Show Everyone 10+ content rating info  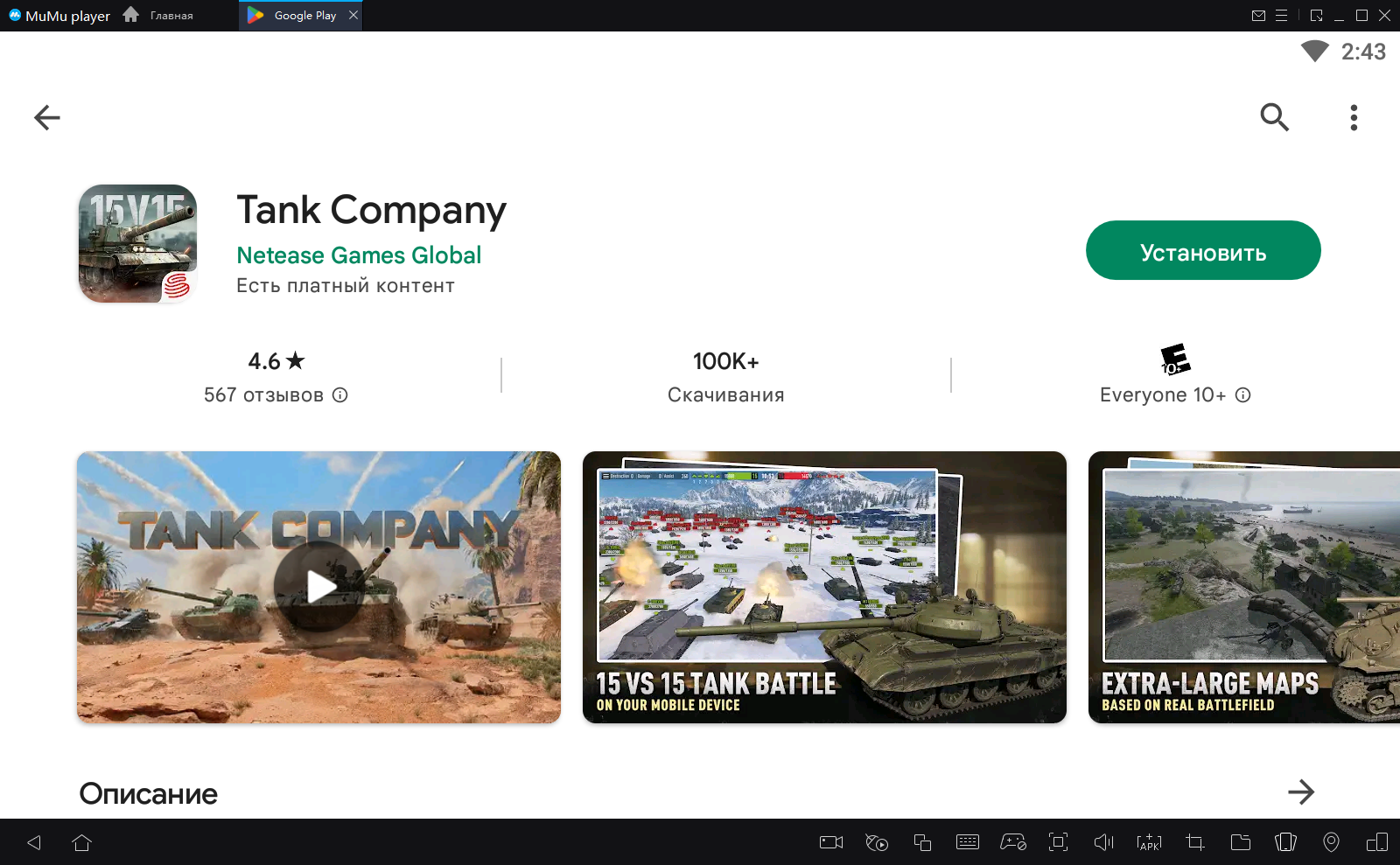click(1242, 395)
